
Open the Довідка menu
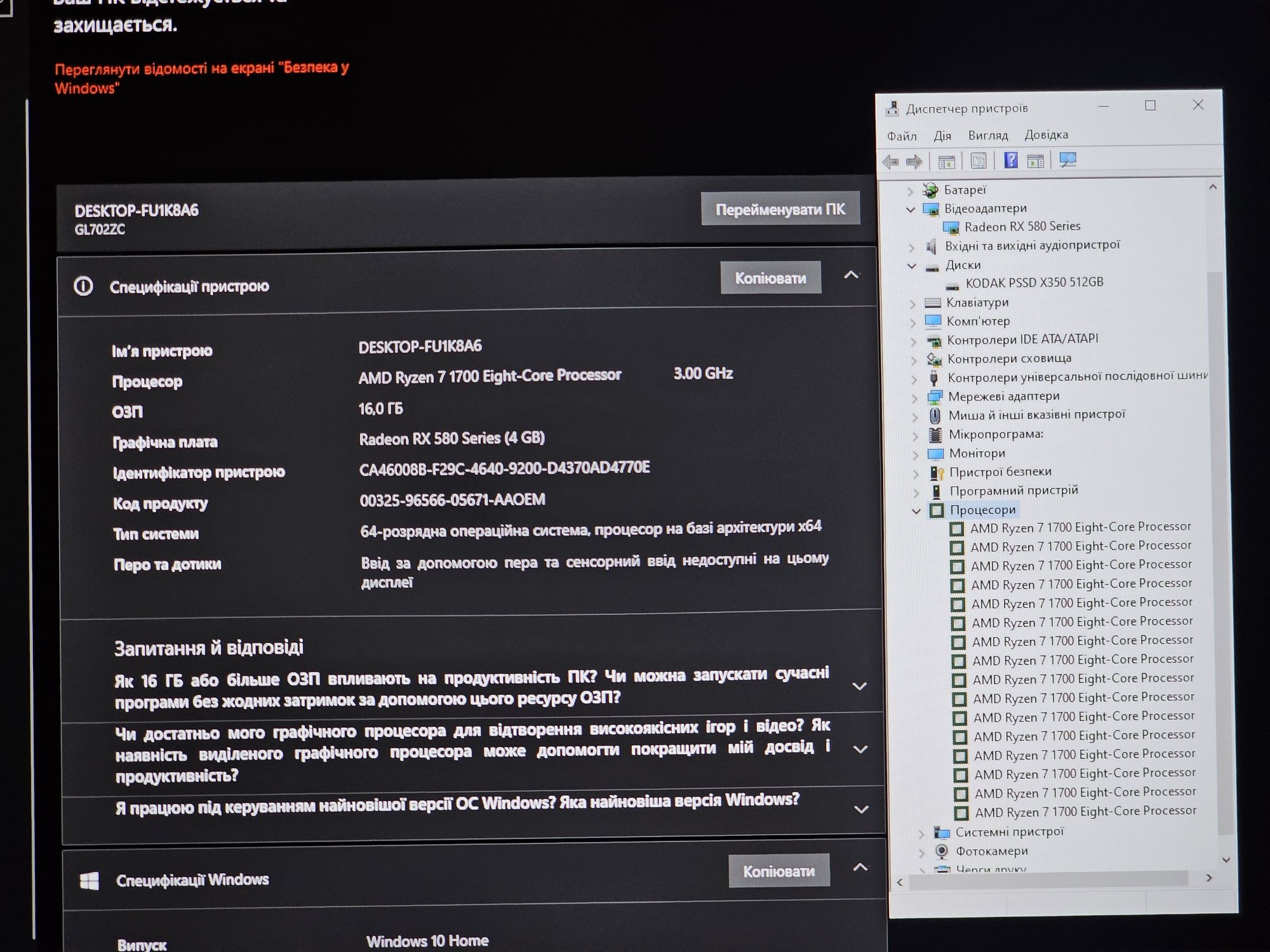[x=1046, y=135]
